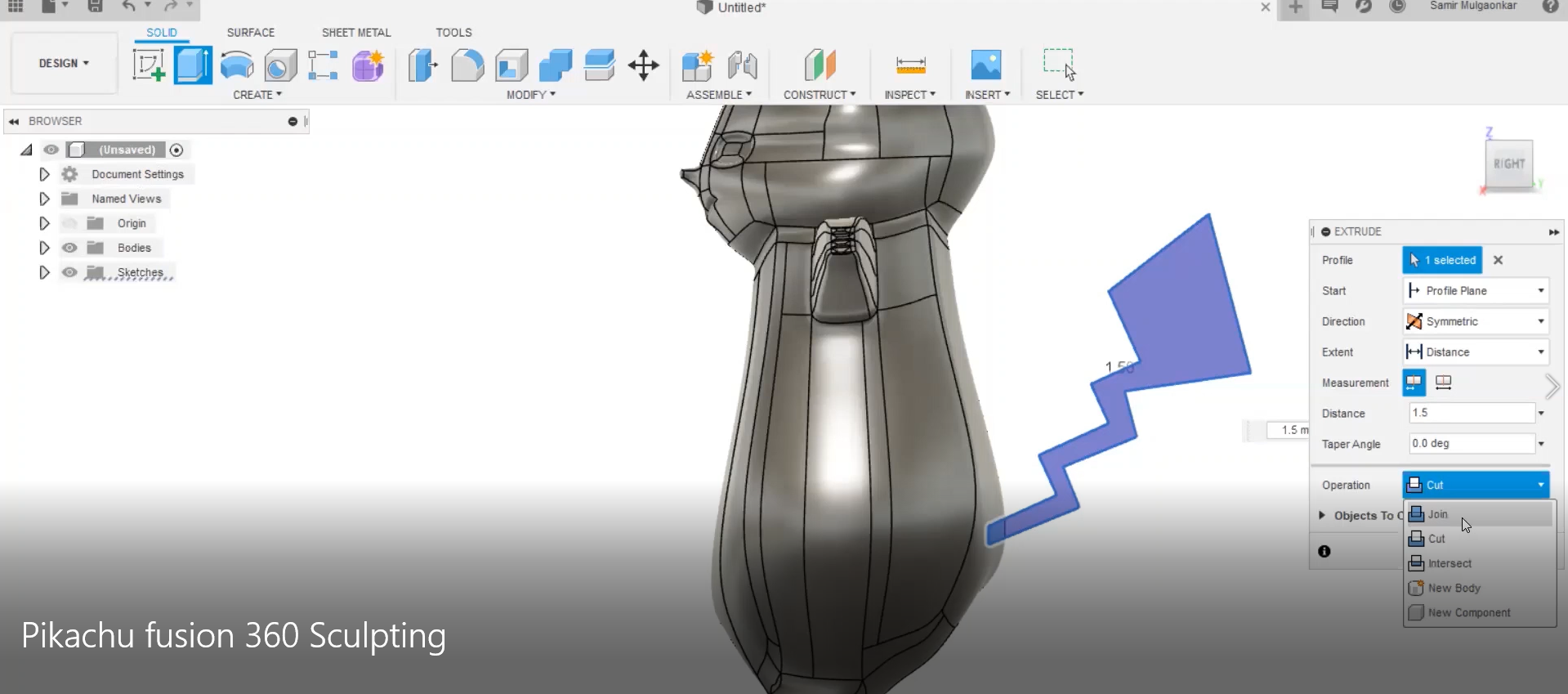This screenshot has width=1568, height=694.
Task: Choose the Construct plane icon
Action: pos(820,65)
